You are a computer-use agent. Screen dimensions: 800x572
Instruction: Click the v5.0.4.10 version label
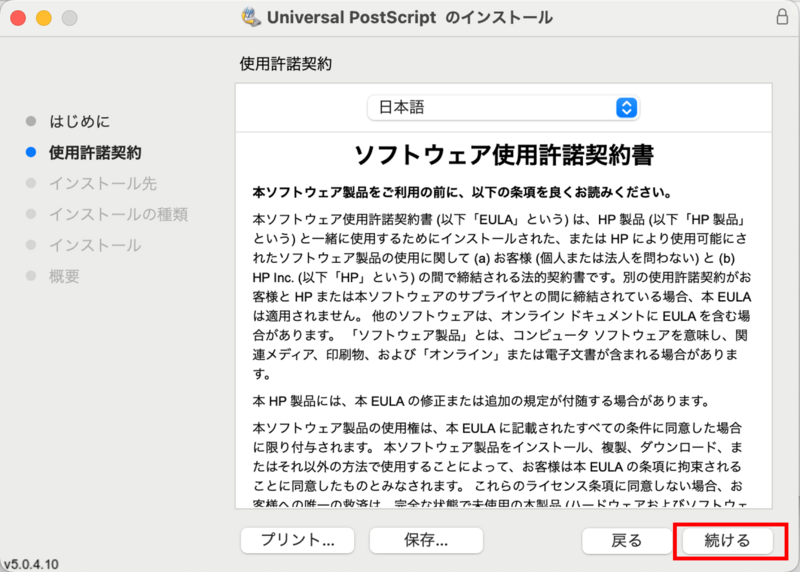click(x=30, y=564)
